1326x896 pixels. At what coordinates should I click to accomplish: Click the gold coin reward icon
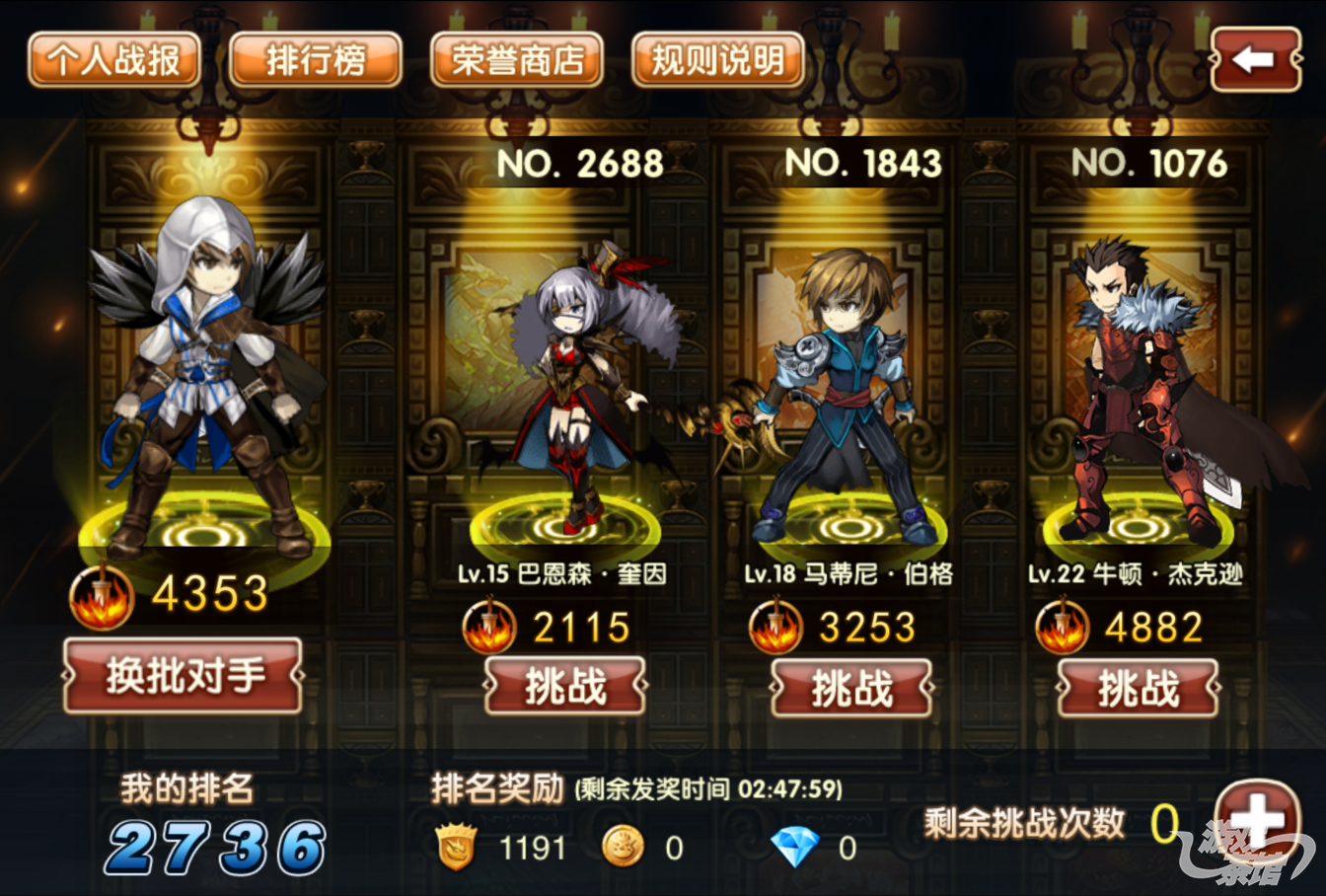624,848
